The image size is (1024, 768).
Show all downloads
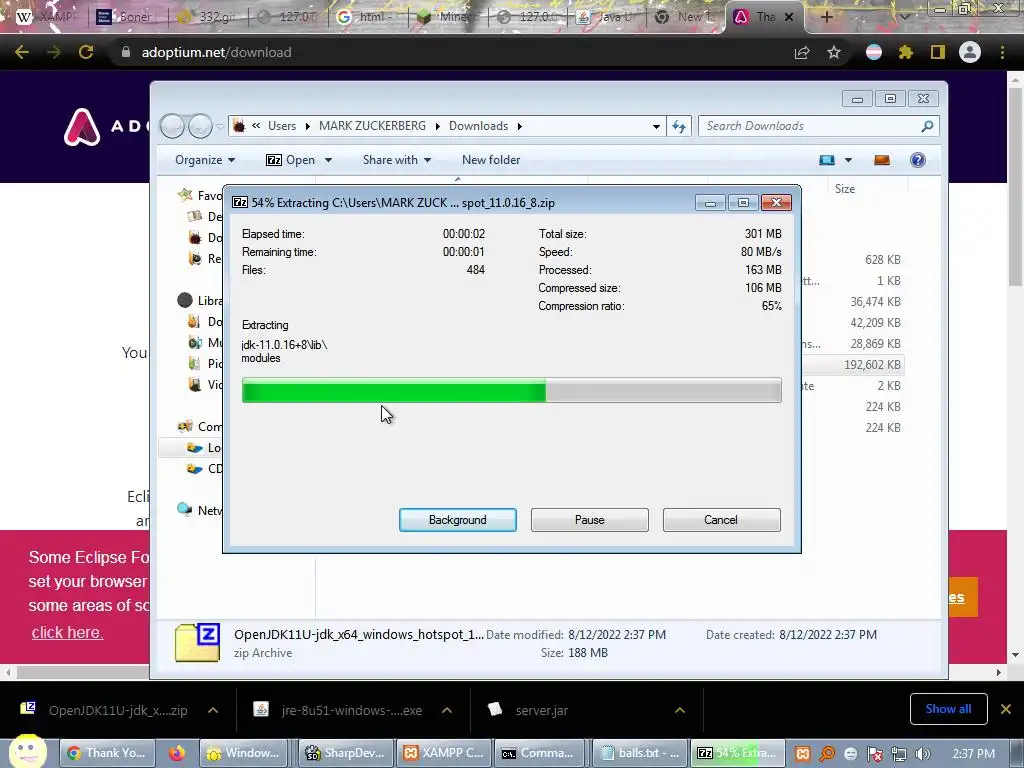pos(948,709)
